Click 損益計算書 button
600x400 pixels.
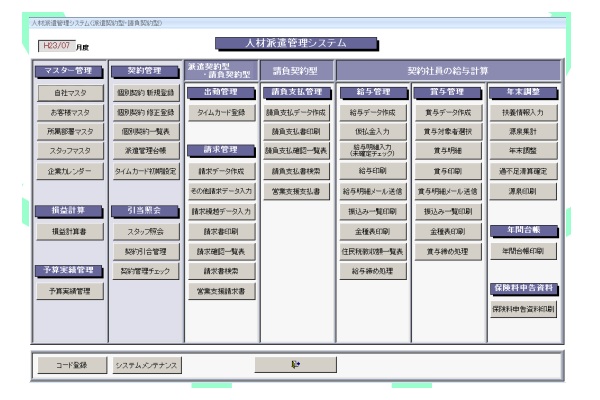point(69,230)
